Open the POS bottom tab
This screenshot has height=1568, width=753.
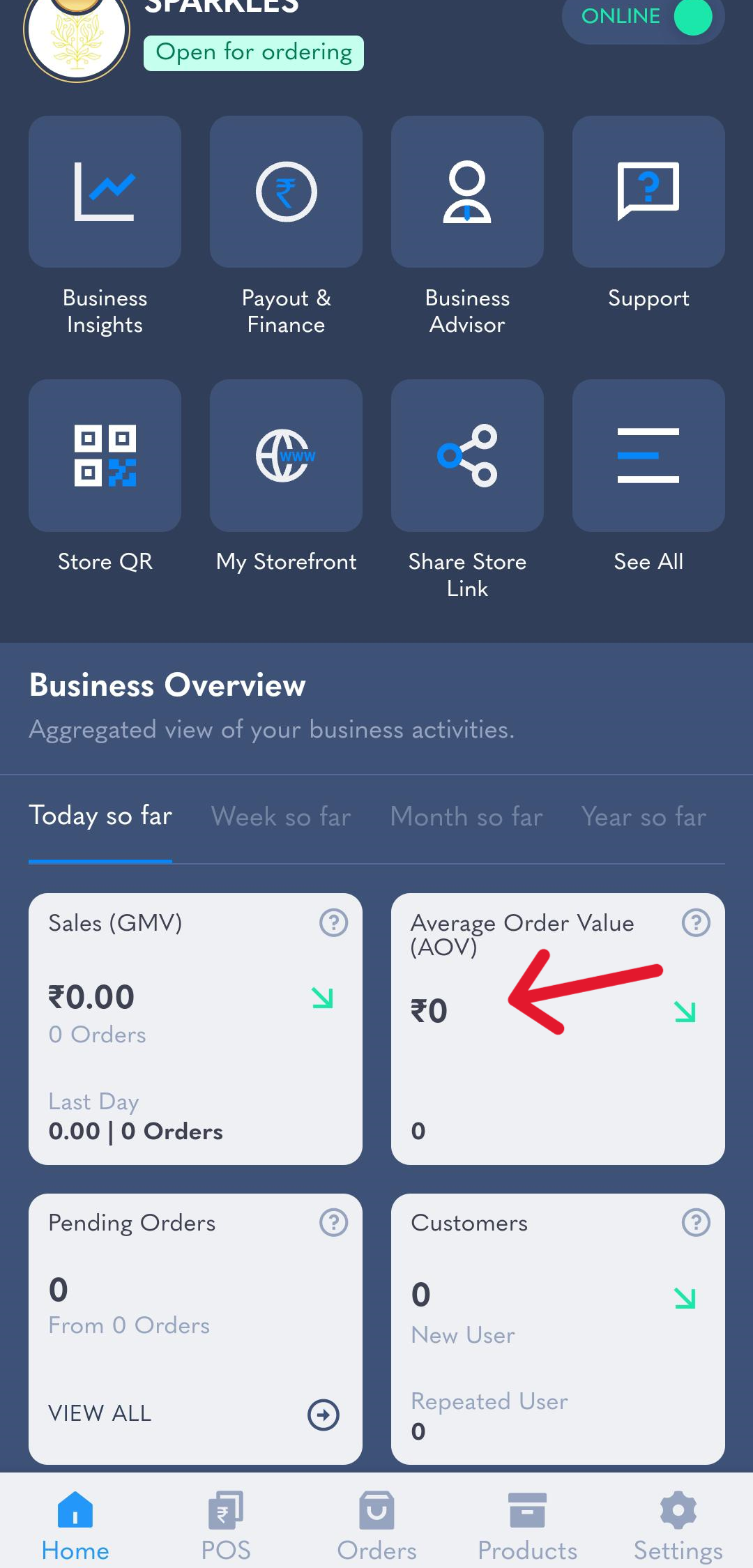(226, 1526)
